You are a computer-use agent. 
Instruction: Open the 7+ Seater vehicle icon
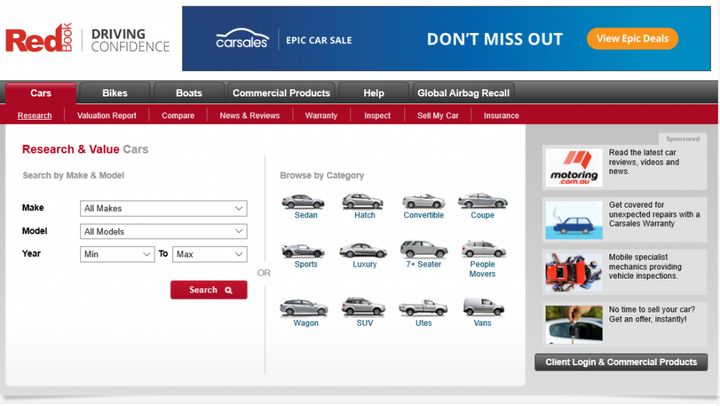click(423, 249)
